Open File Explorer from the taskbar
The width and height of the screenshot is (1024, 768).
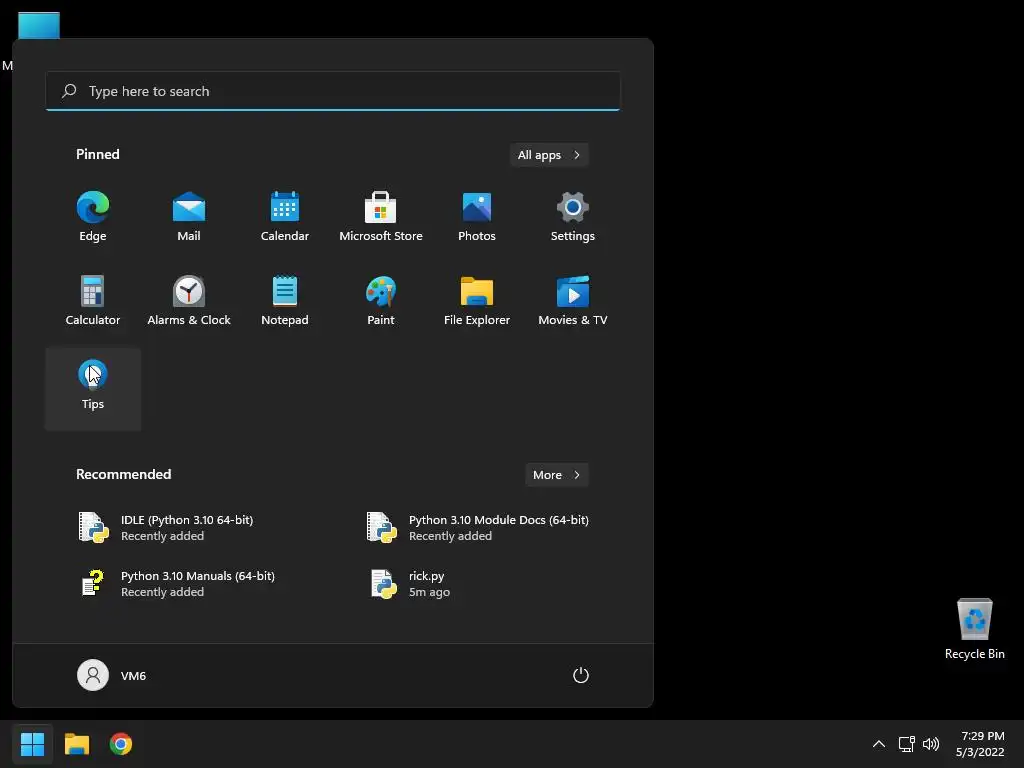coord(77,744)
